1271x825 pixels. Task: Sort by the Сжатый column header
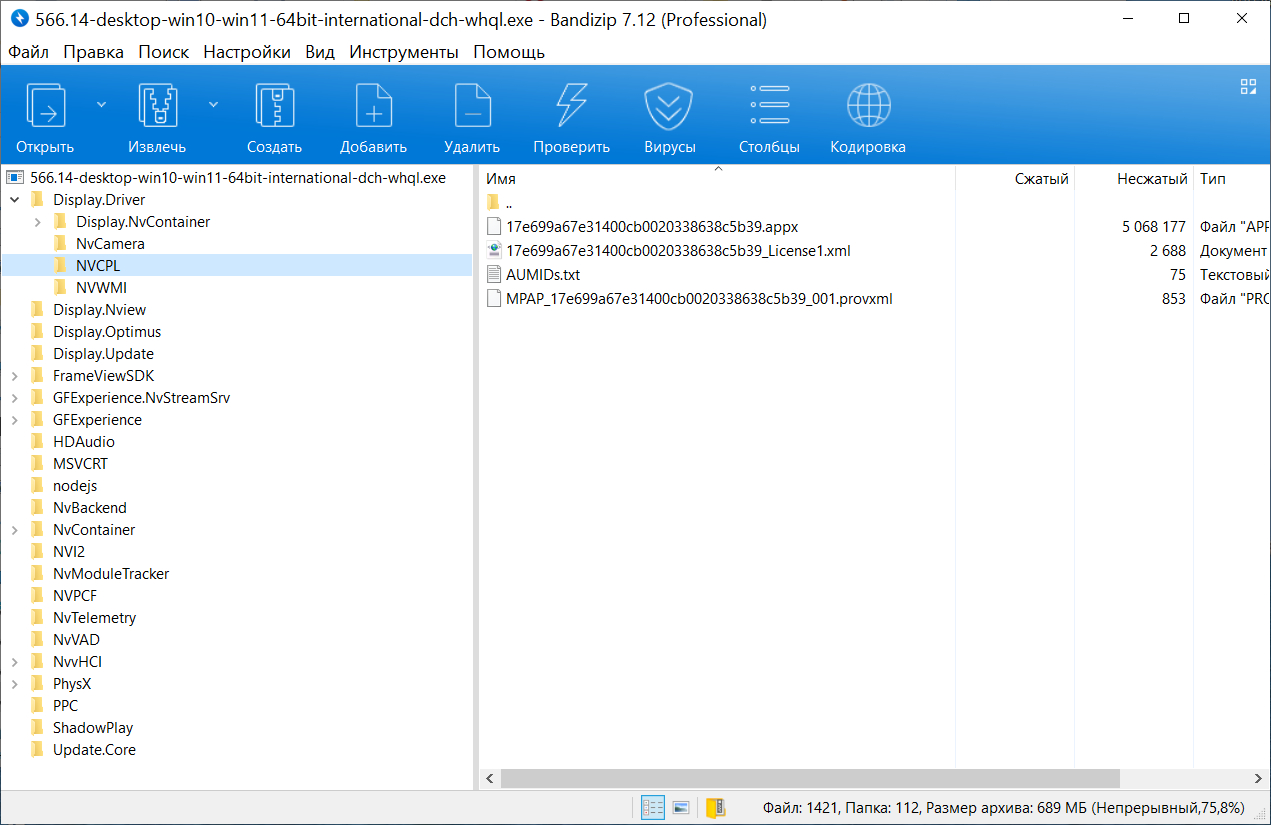[1015, 179]
